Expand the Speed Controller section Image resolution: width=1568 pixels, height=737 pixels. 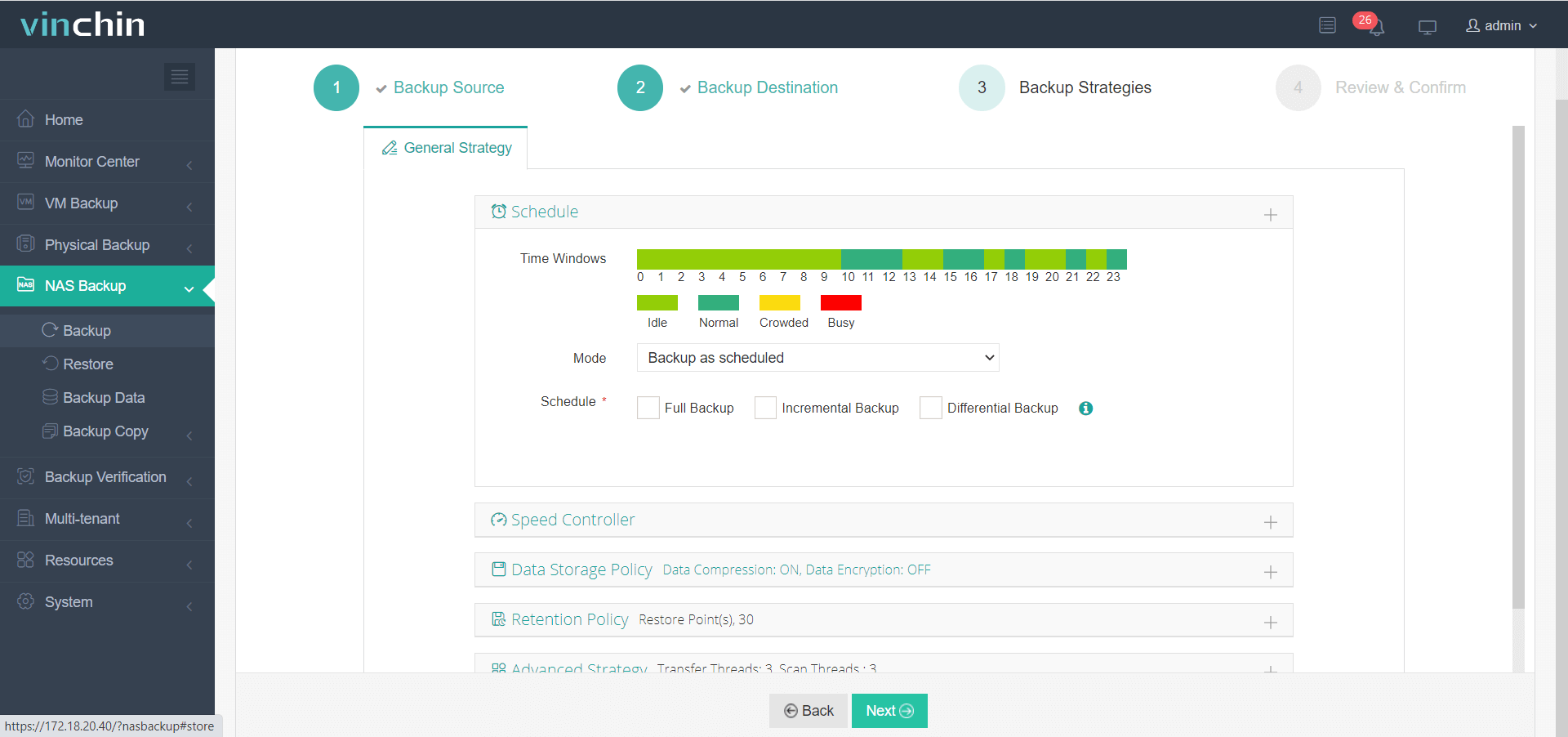[x=1270, y=522]
